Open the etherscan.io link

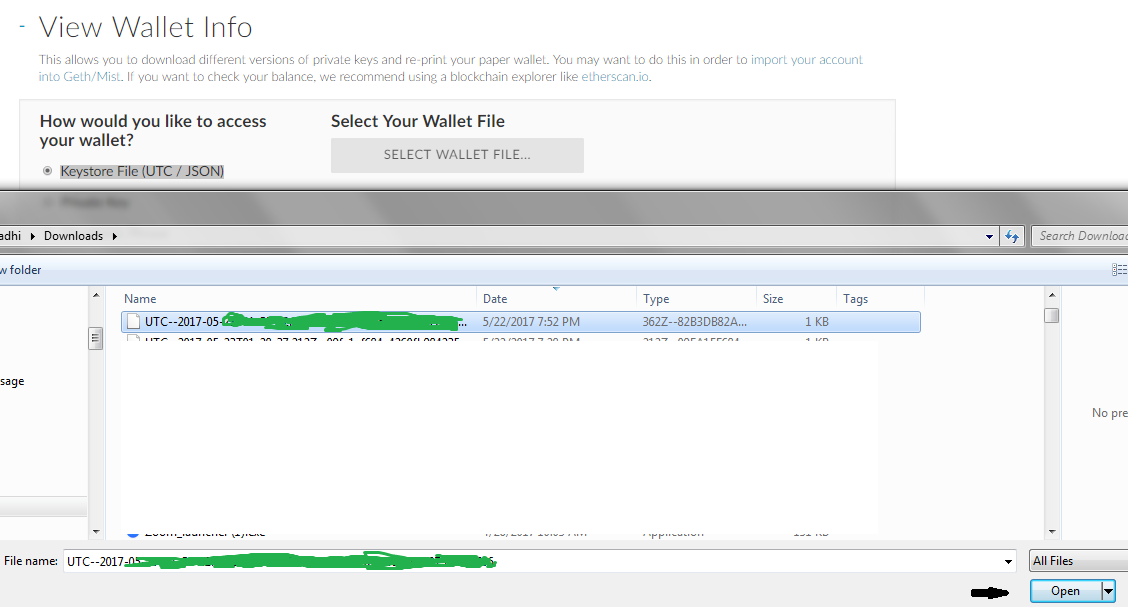pos(615,77)
